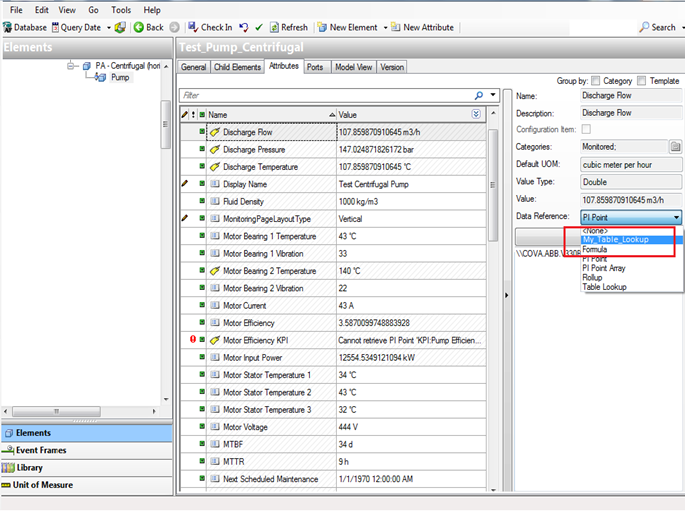Select Motor Bearing 2 Vibration row

coord(333,288)
